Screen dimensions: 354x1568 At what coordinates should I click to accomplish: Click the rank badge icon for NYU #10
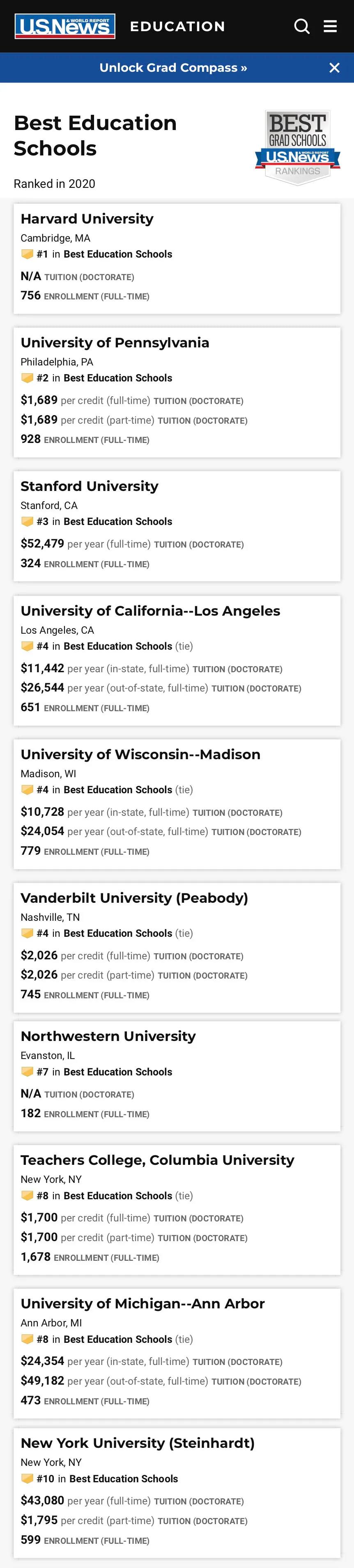click(x=27, y=1478)
